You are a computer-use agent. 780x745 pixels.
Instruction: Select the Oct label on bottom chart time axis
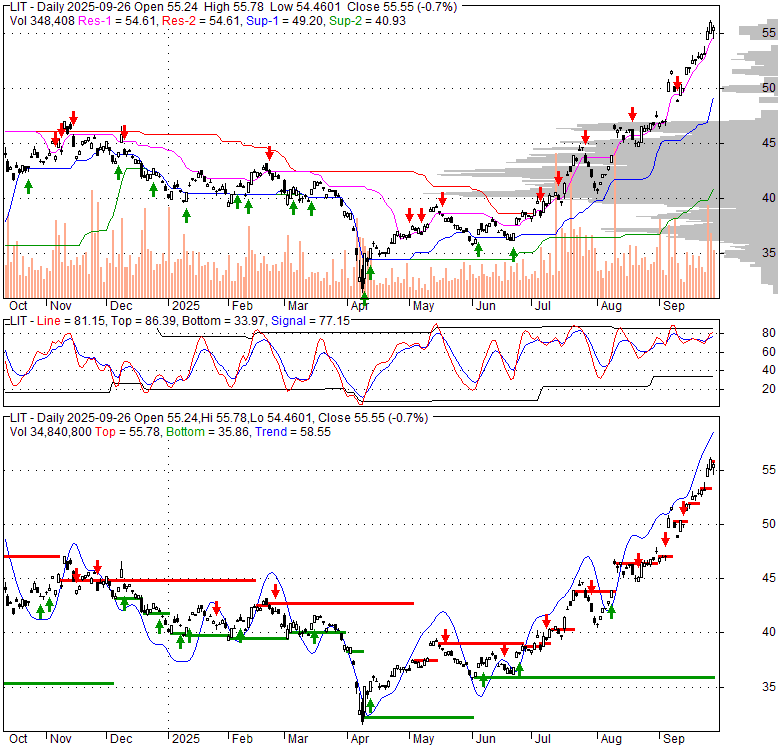click(x=18, y=739)
